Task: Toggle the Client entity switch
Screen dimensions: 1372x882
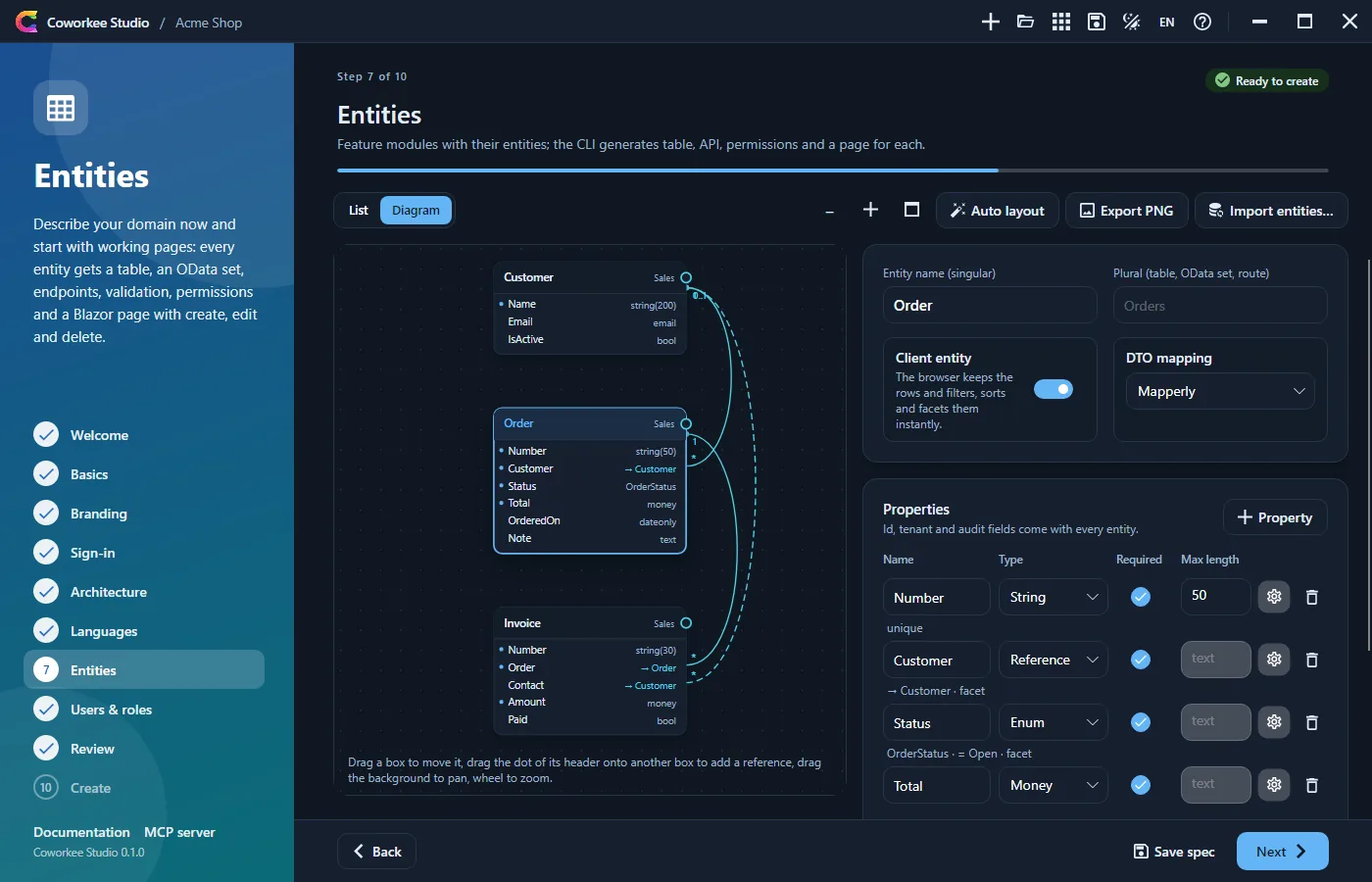Action: pos(1053,389)
